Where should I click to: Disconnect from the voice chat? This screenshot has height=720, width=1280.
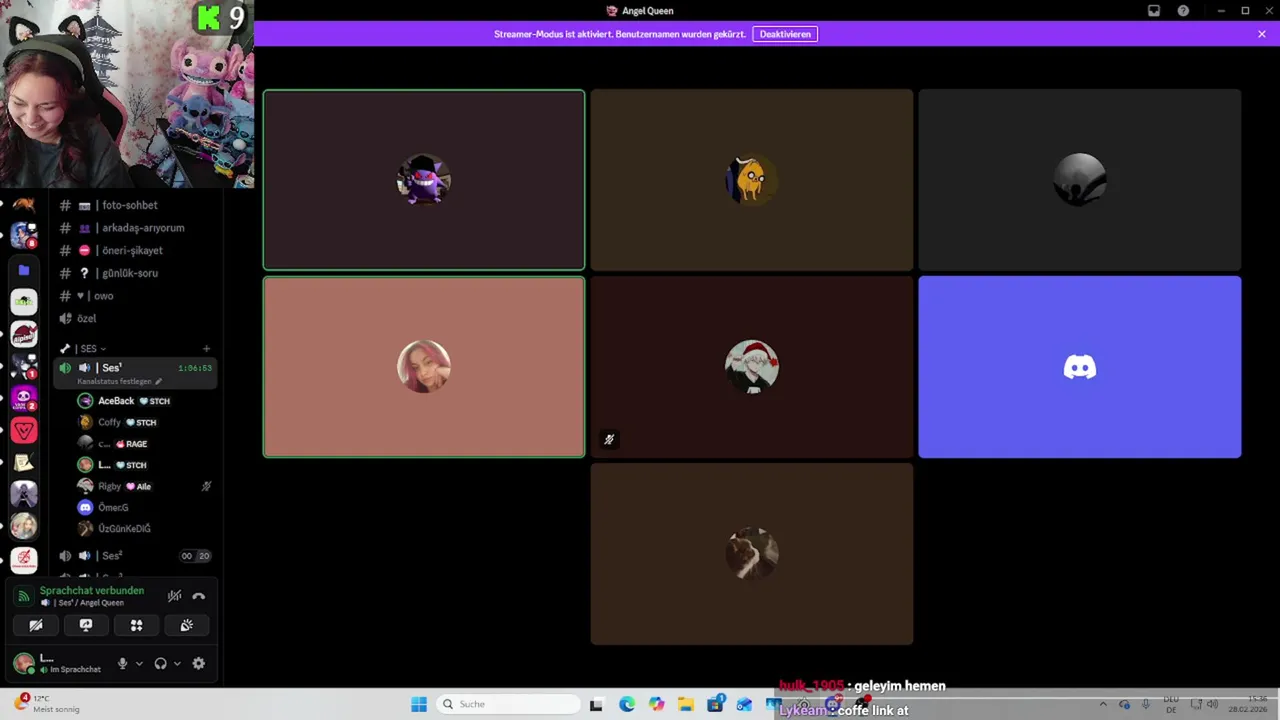pyautogui.click(x=199, y=596)
